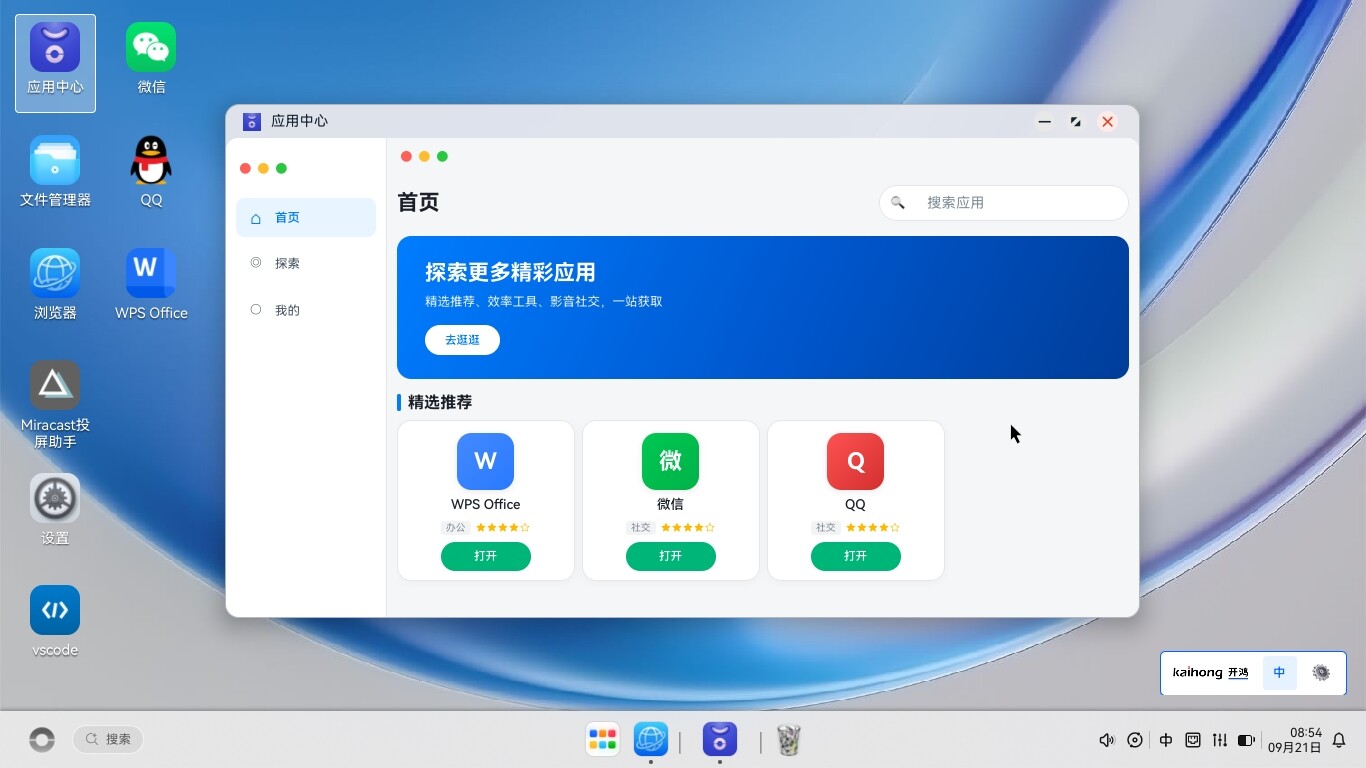The image size is (1366, 768).
Task: Click the green dot in the main panel
Action: point(442,156)
